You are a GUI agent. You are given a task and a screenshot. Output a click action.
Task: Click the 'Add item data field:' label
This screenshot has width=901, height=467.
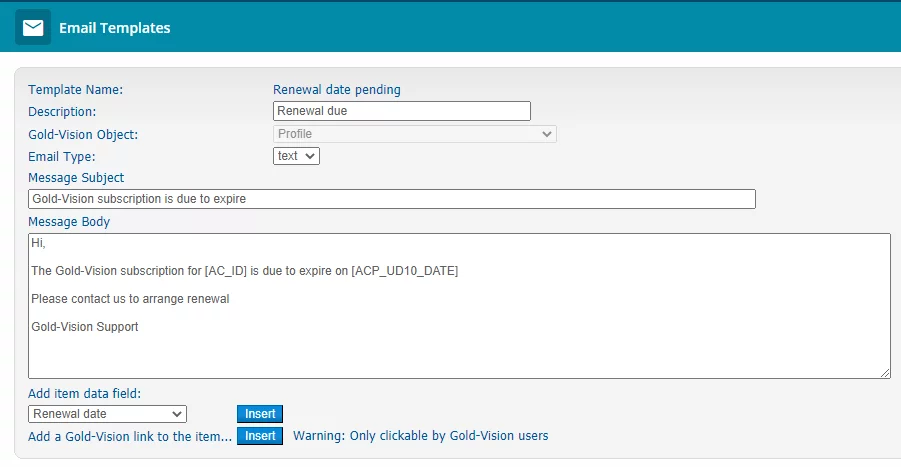tap(84, 393)
